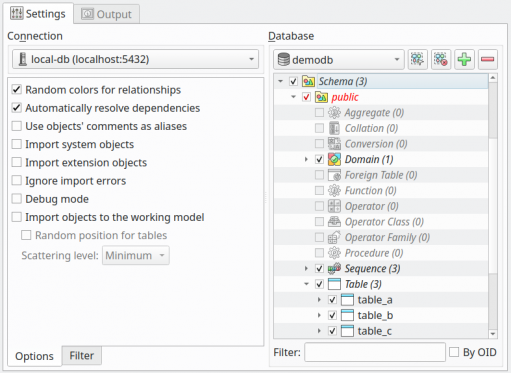Click the red minus collapse-all icon
Screen dimensions: 511x373
click(x=488, y=60)
